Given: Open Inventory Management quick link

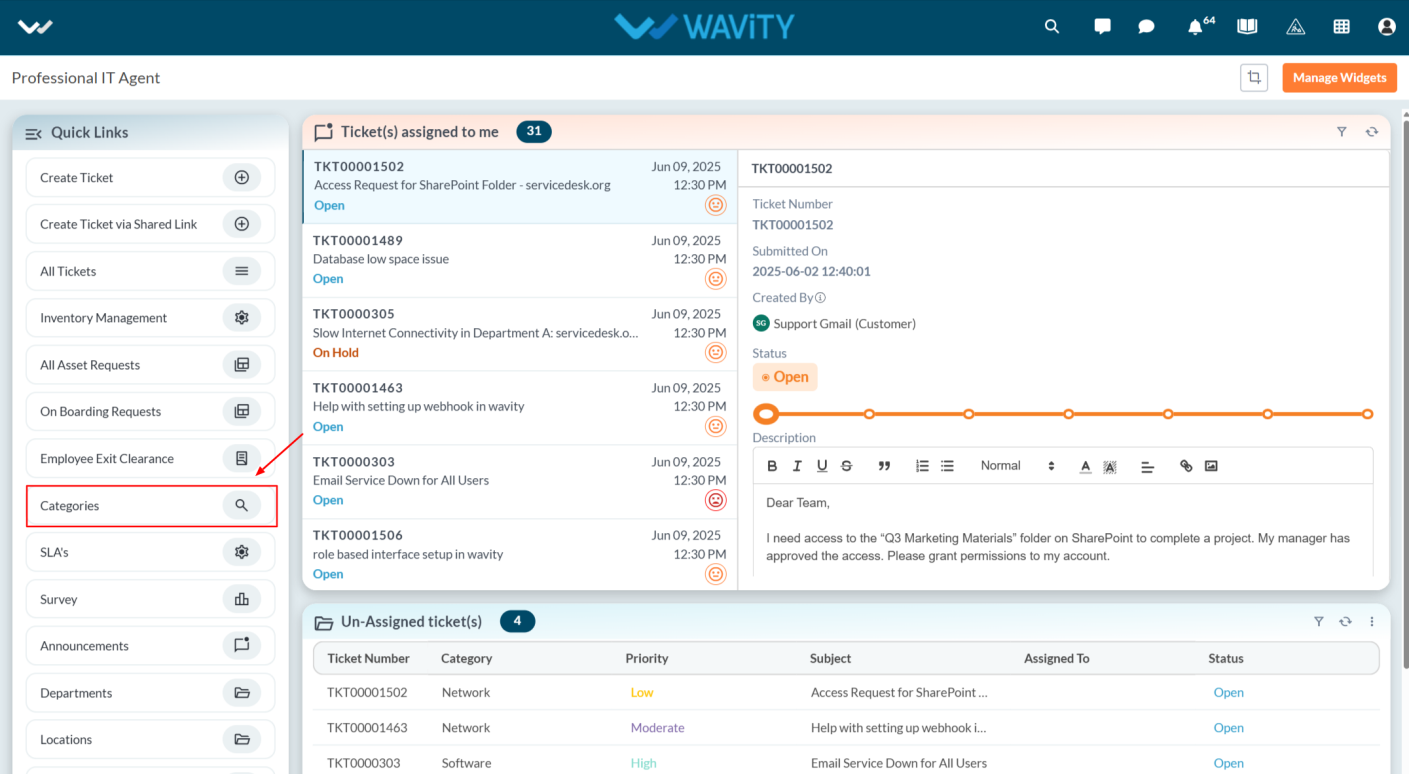Looking at the screenshot, I should click(x=150, y=318).
